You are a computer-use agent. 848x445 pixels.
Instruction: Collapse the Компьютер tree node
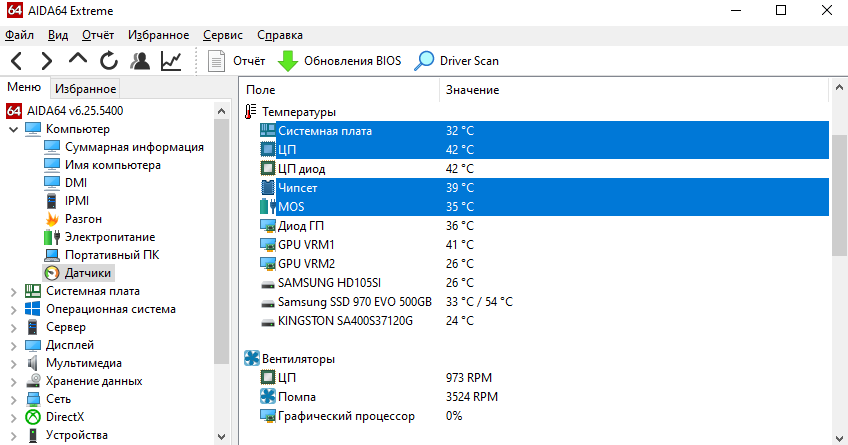[12, 129]
